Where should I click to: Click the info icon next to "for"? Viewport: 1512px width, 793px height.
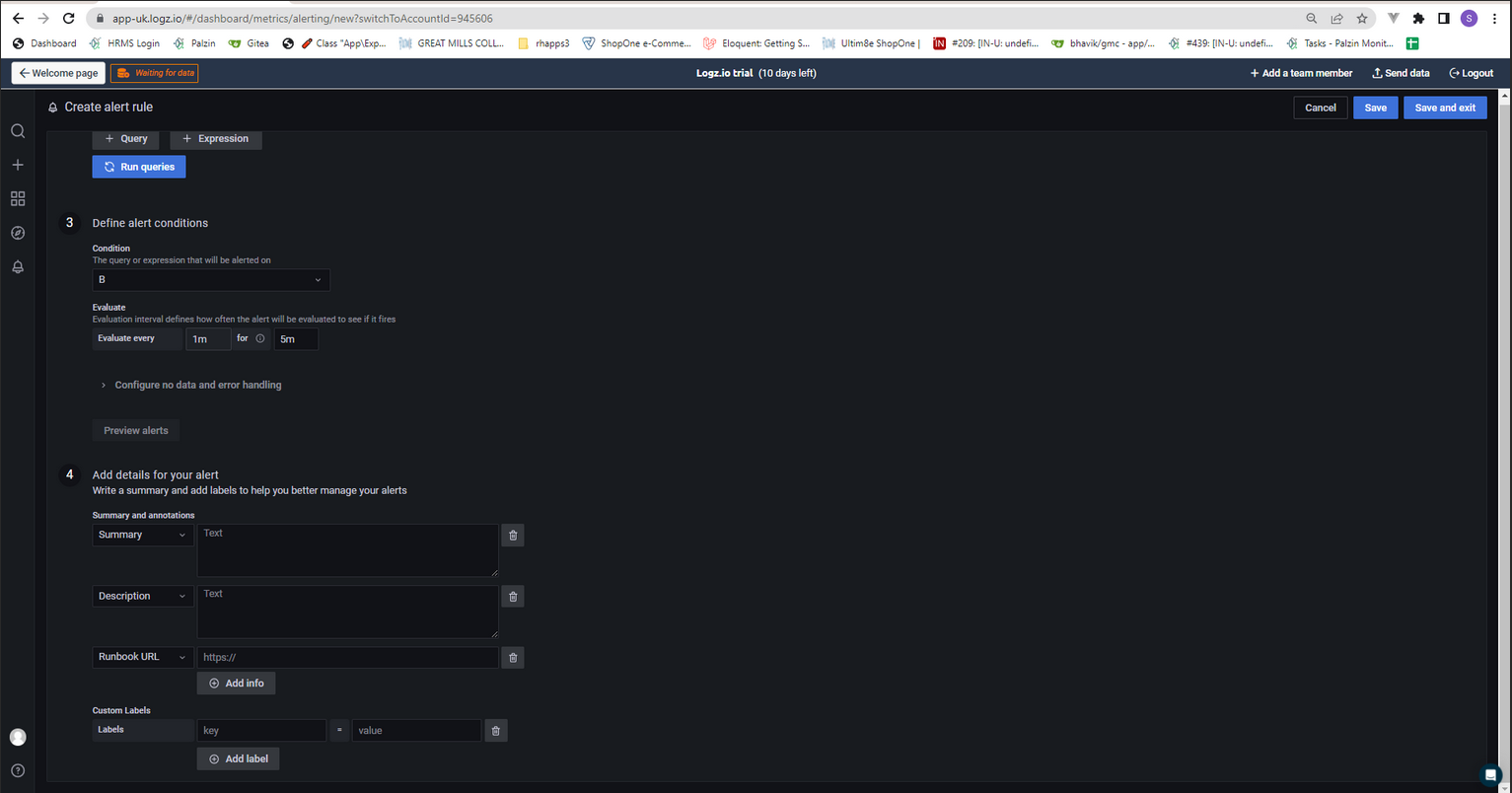pos(260,338)
